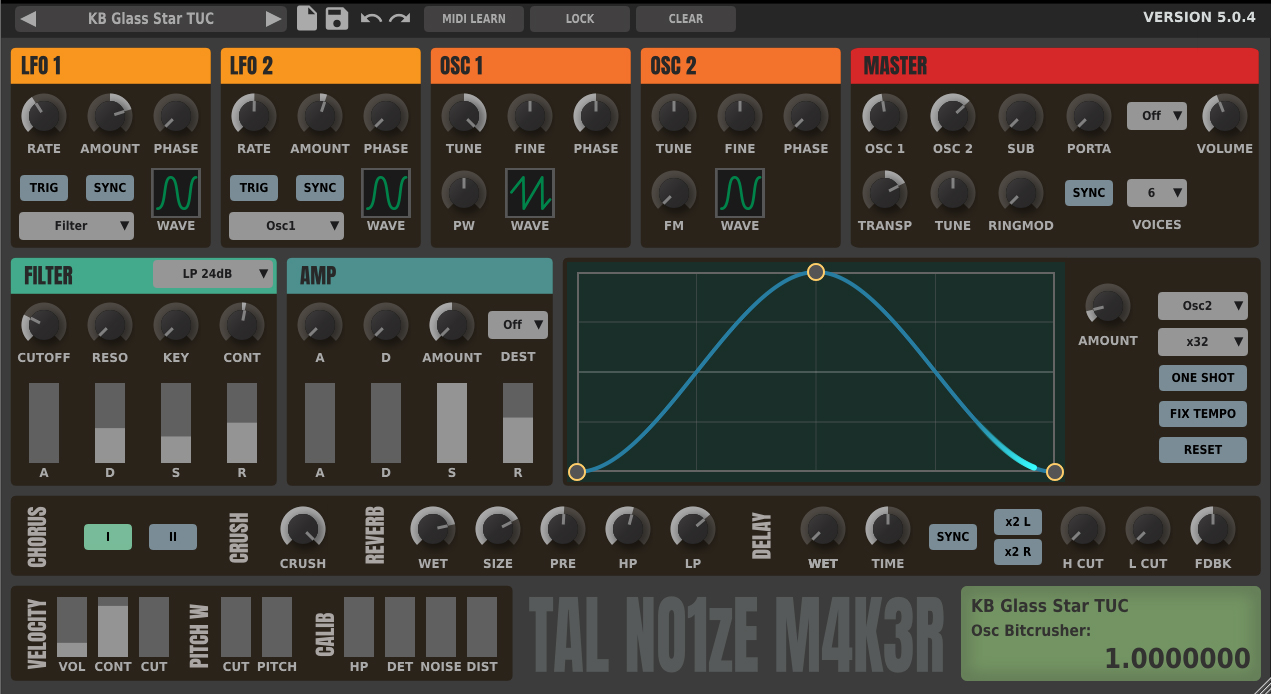
Task: Select the LFO 2 waveform display
Action: coord(386,193)
